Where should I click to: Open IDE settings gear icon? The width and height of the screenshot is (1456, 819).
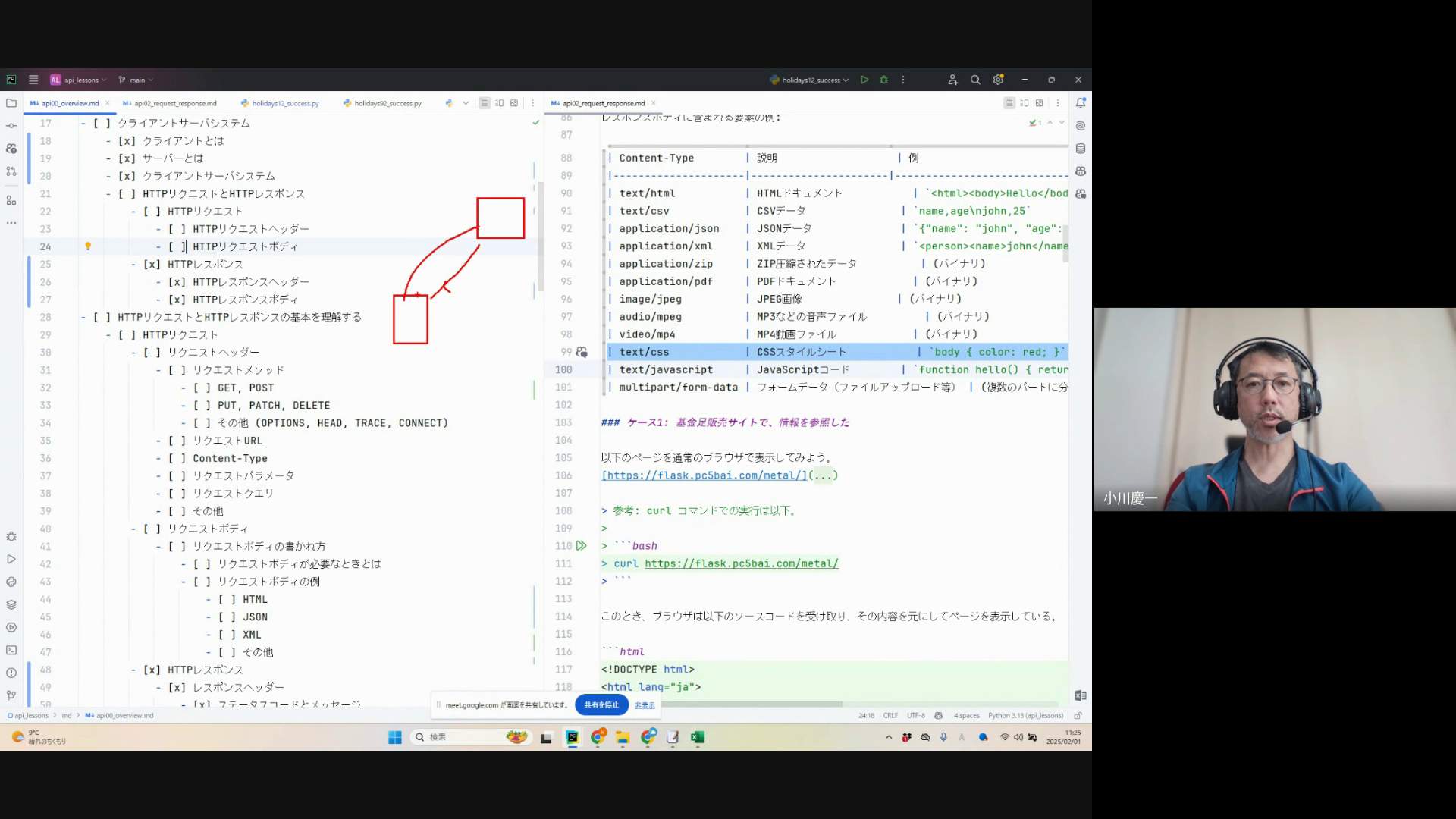coord(998,80)
